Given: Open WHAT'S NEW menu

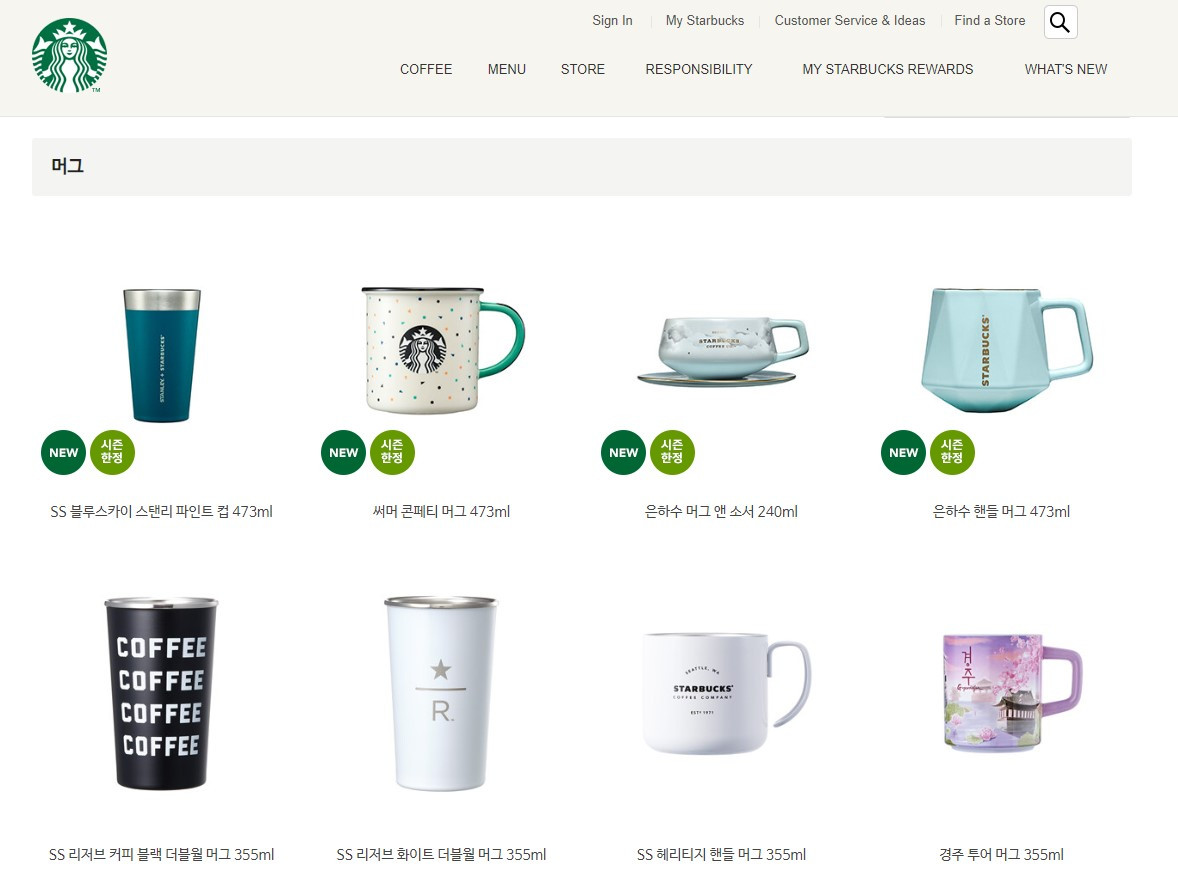Looking at the screenshot, I should (x=1065, y=69).
